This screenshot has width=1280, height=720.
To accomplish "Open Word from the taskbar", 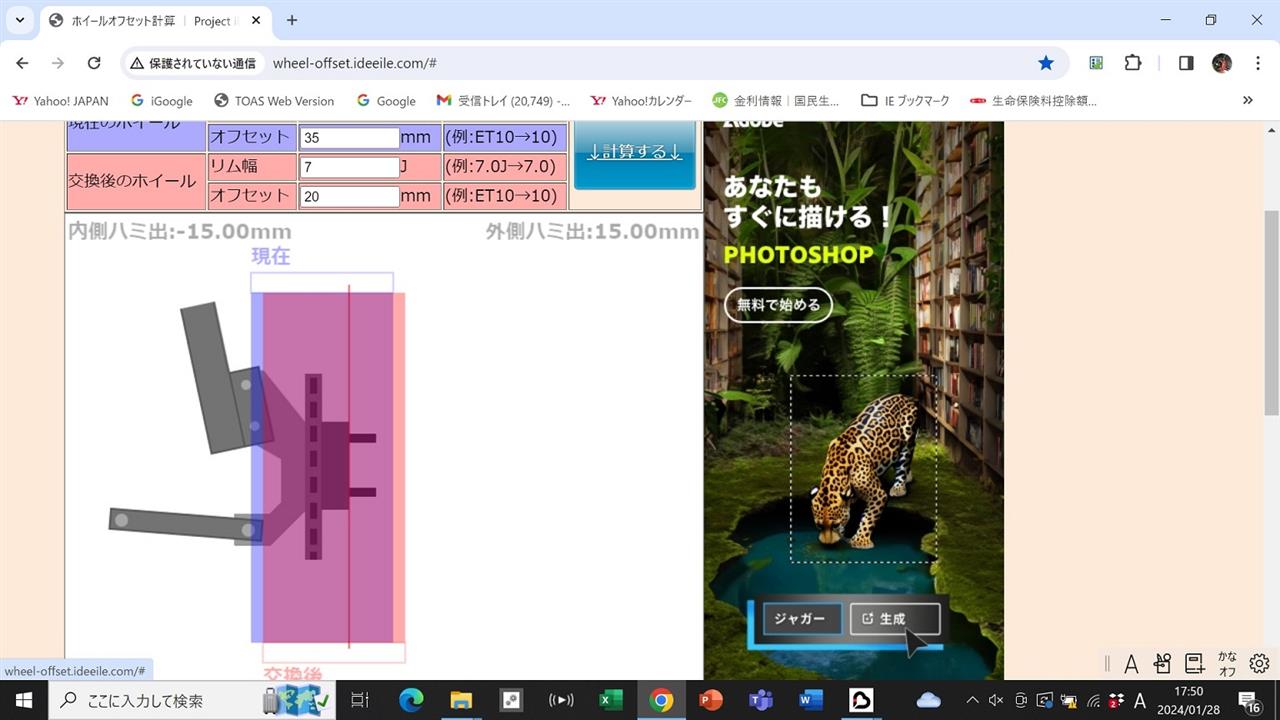I will (x=811, y=700).
